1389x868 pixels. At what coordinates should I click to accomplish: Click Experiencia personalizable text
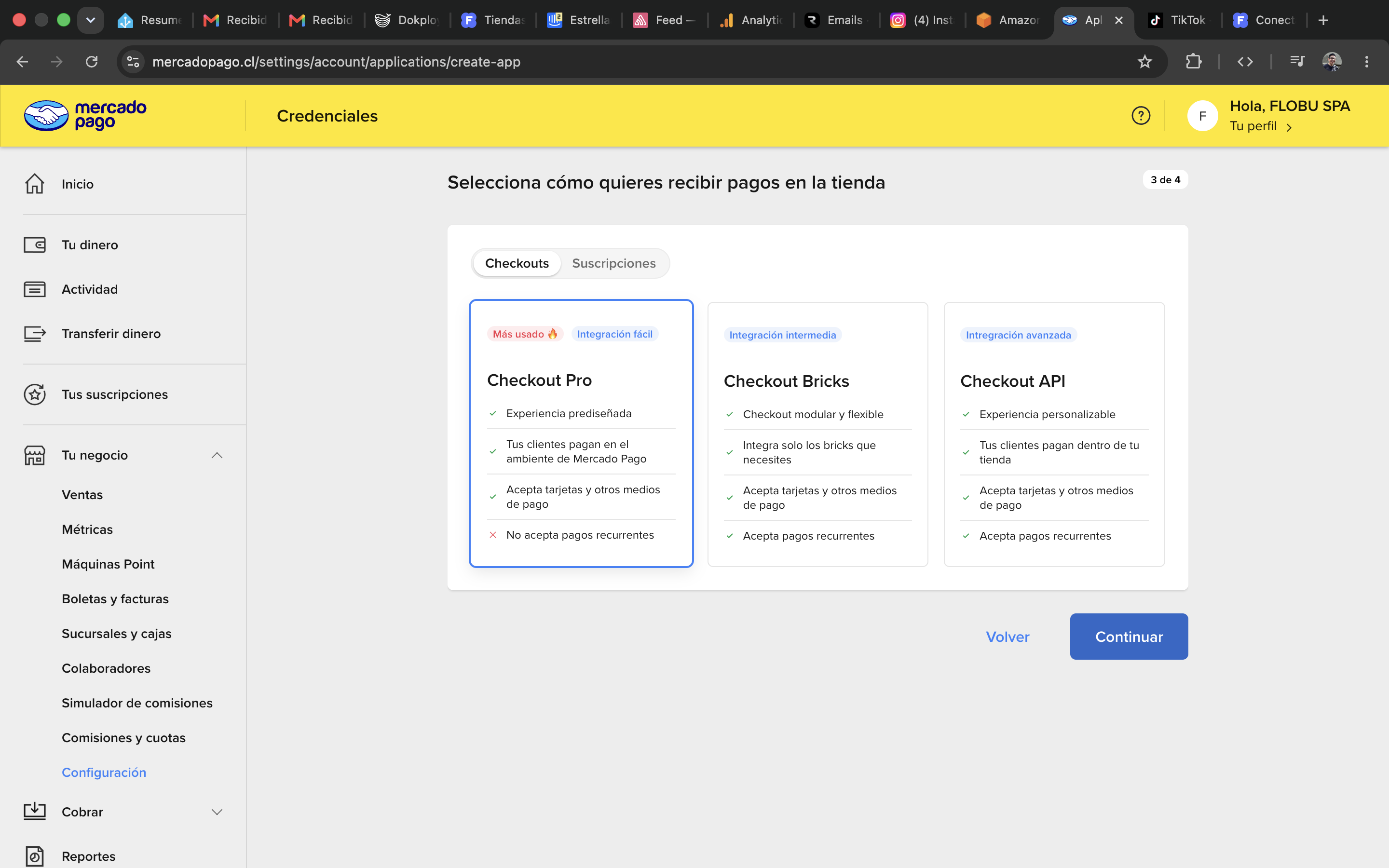tap(1047, 415)
